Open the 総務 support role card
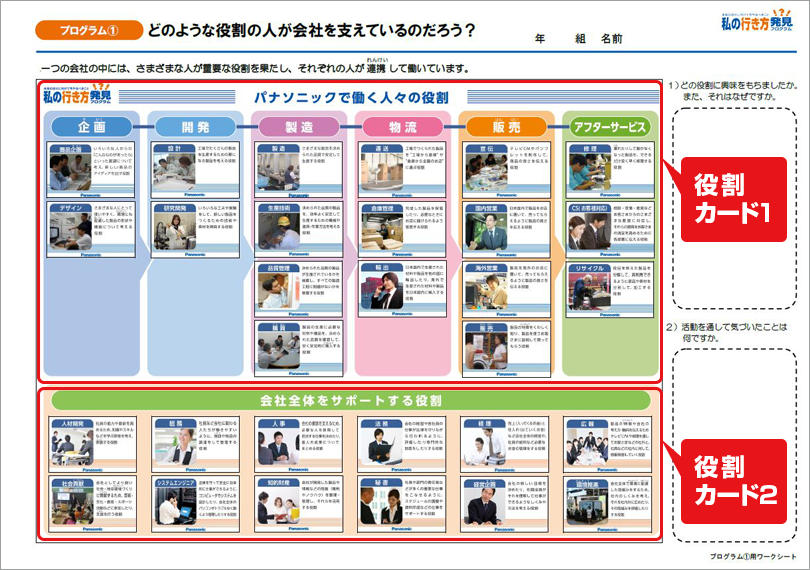 [x=195, y=445]
